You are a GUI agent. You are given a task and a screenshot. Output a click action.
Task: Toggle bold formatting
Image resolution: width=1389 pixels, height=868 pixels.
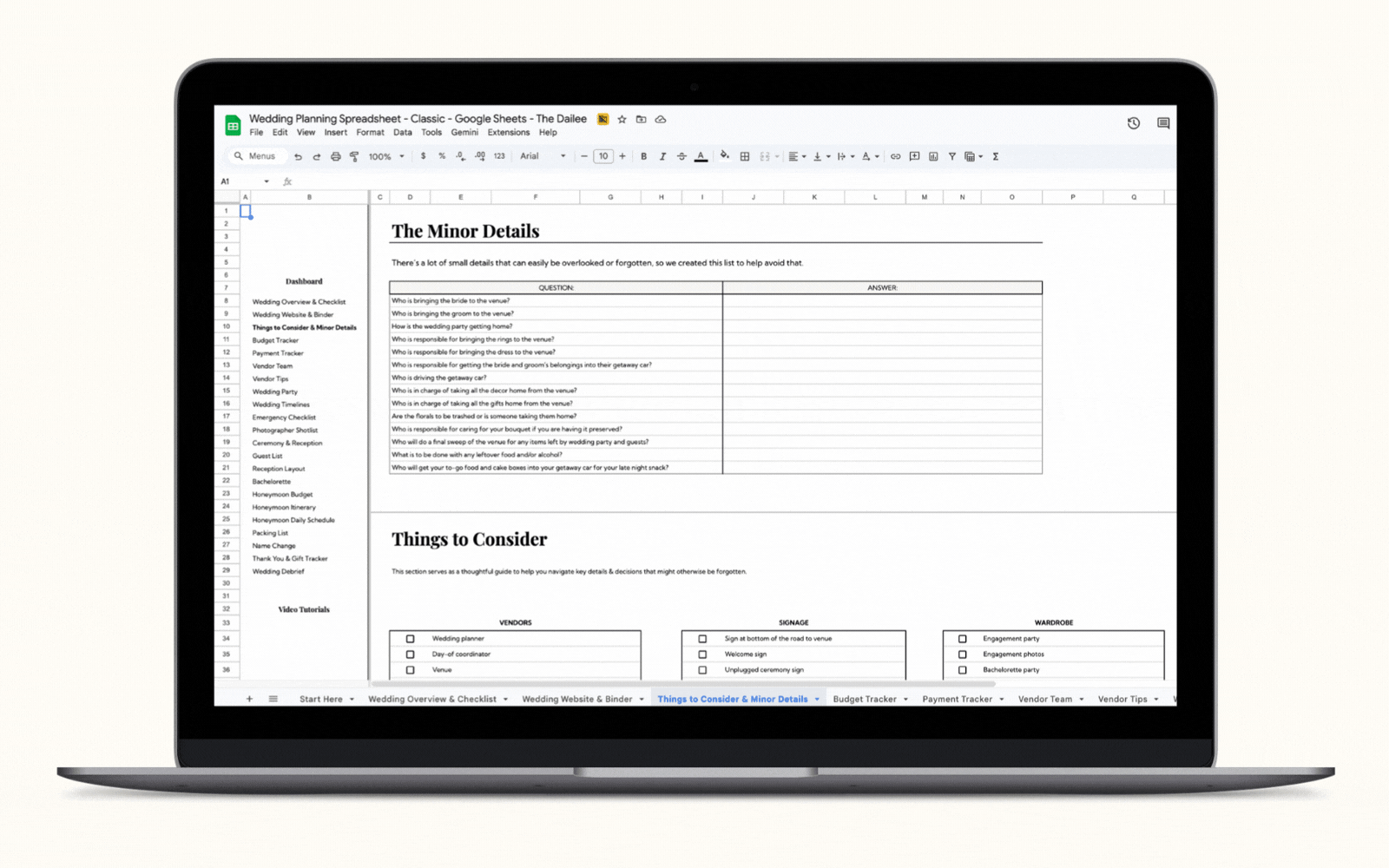643,156
